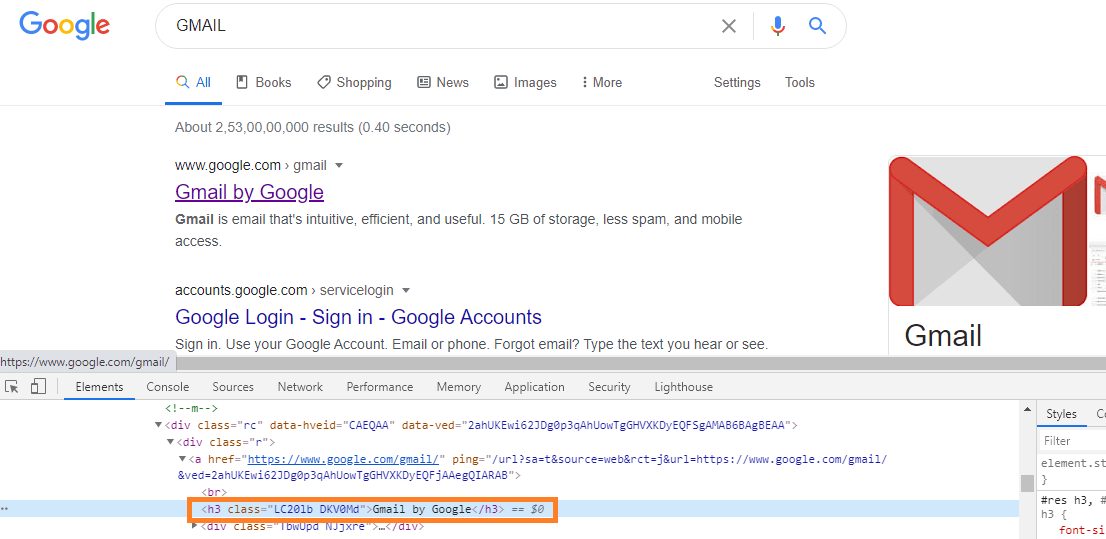Screen dimensions: 1106x539
Task: Open the Application tab in DevTools
Action: [x=535, y=387]
